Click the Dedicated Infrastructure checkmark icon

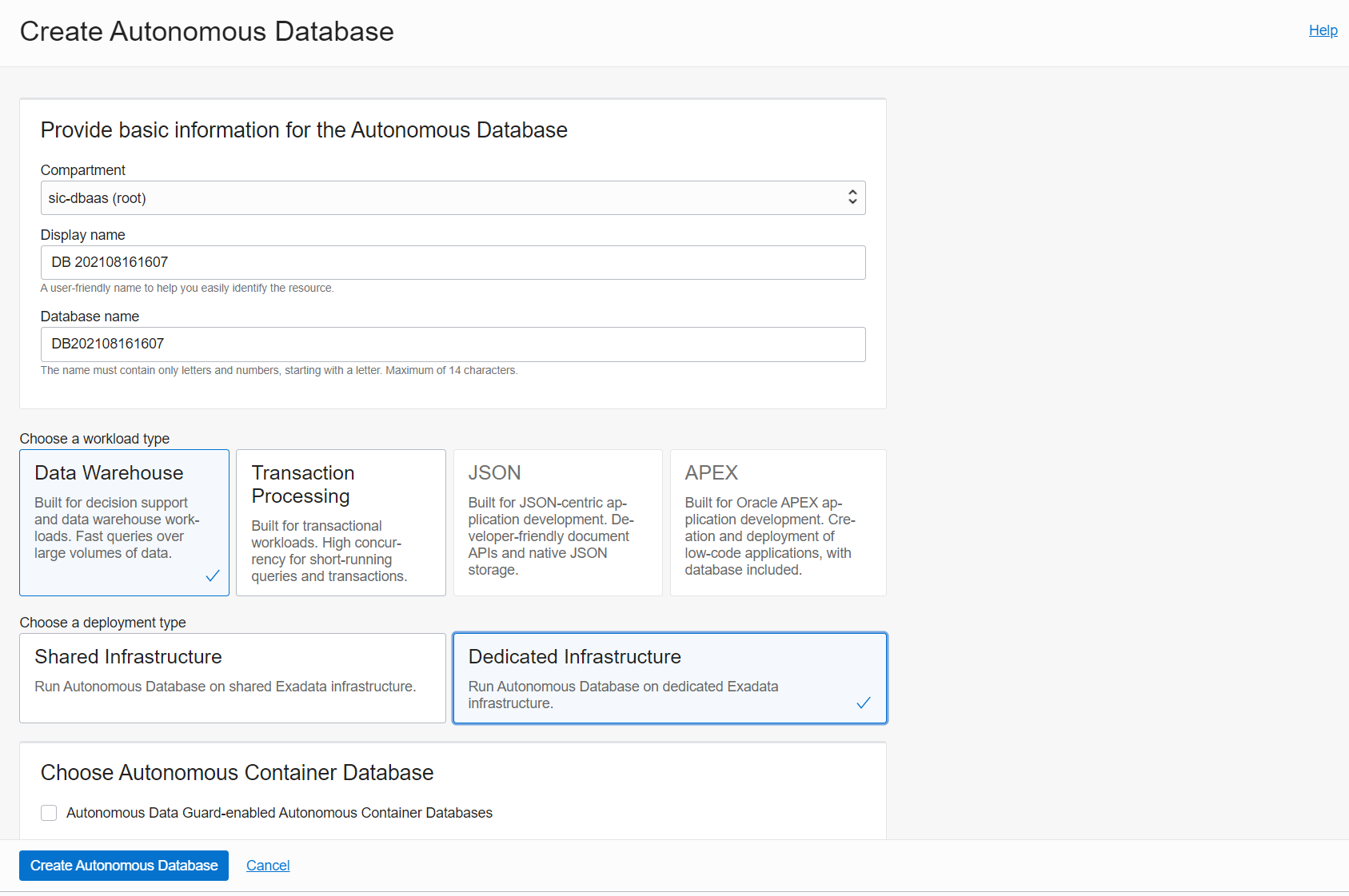click(864, 703)
